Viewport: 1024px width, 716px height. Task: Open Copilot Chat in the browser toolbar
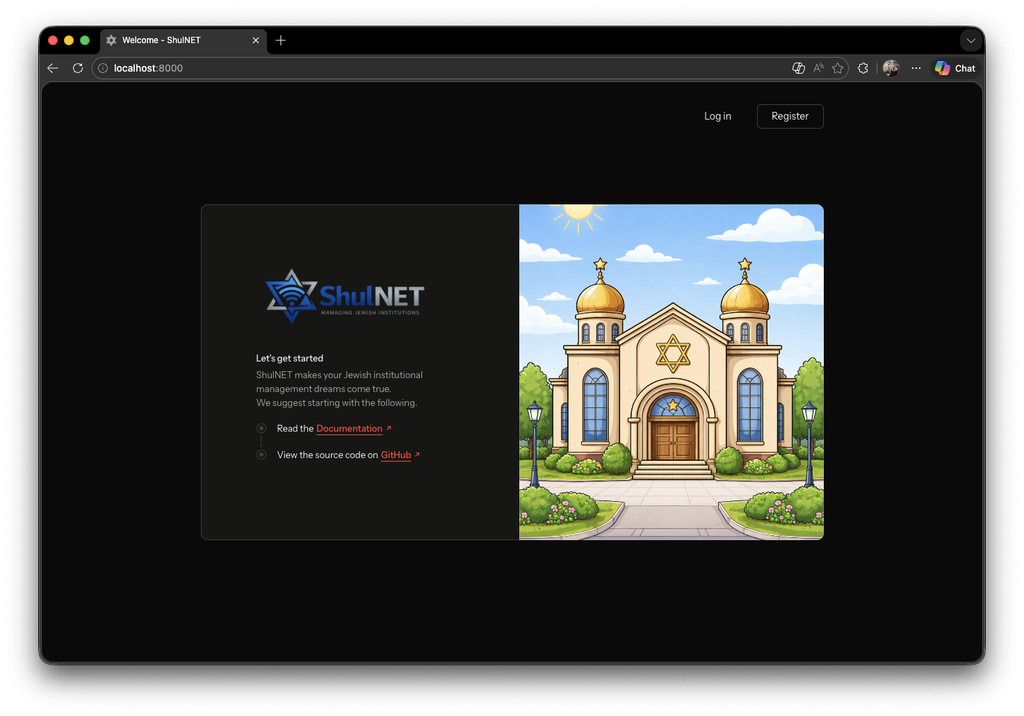(954, 68)
